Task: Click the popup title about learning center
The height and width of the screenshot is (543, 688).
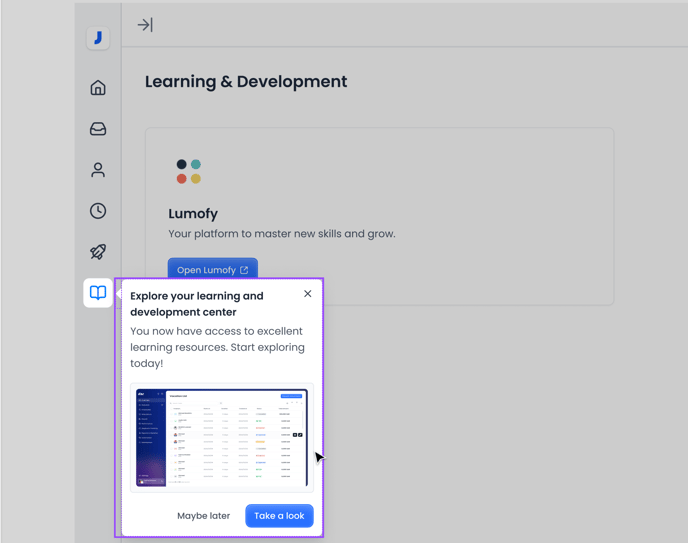Action: point(197,304)
